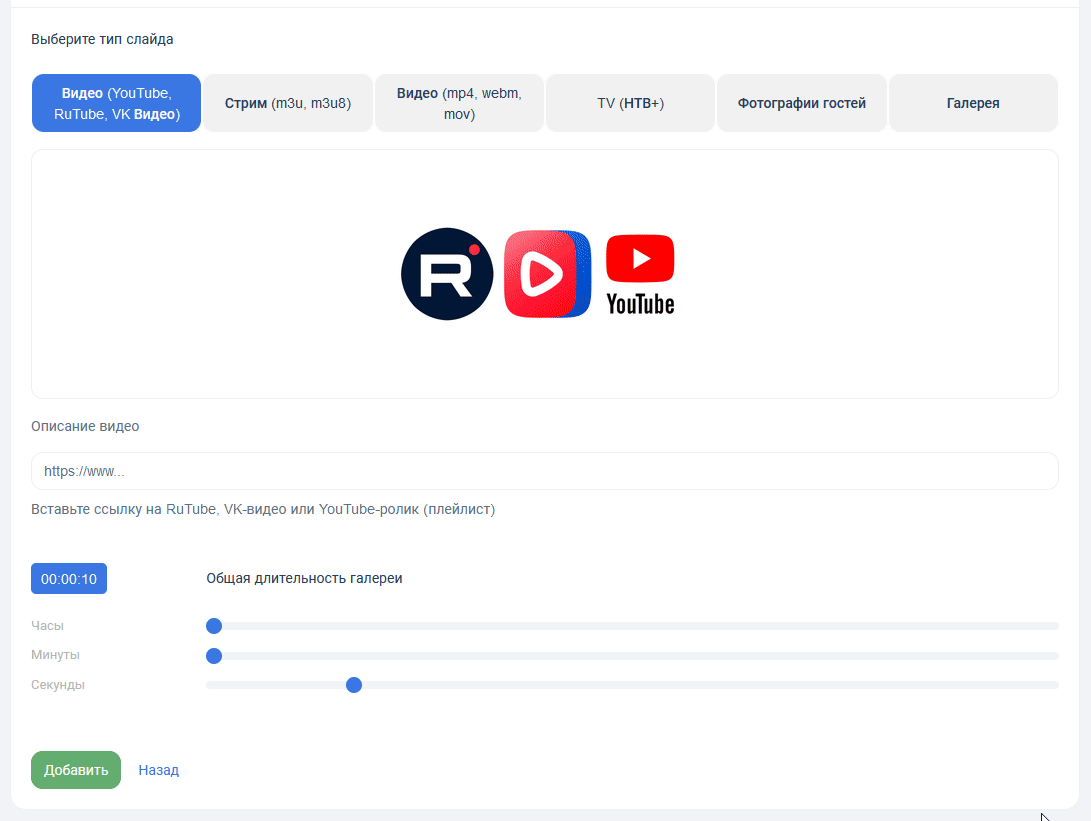
Task: Click the red VK Video play icon
Action: pyautogui.click(x=547, y=274)
